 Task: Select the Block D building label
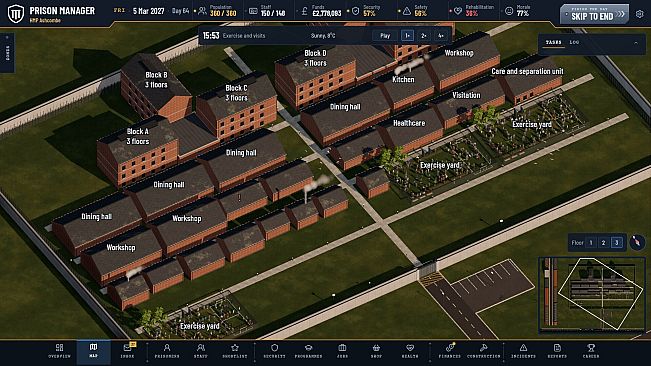(316, 58)
